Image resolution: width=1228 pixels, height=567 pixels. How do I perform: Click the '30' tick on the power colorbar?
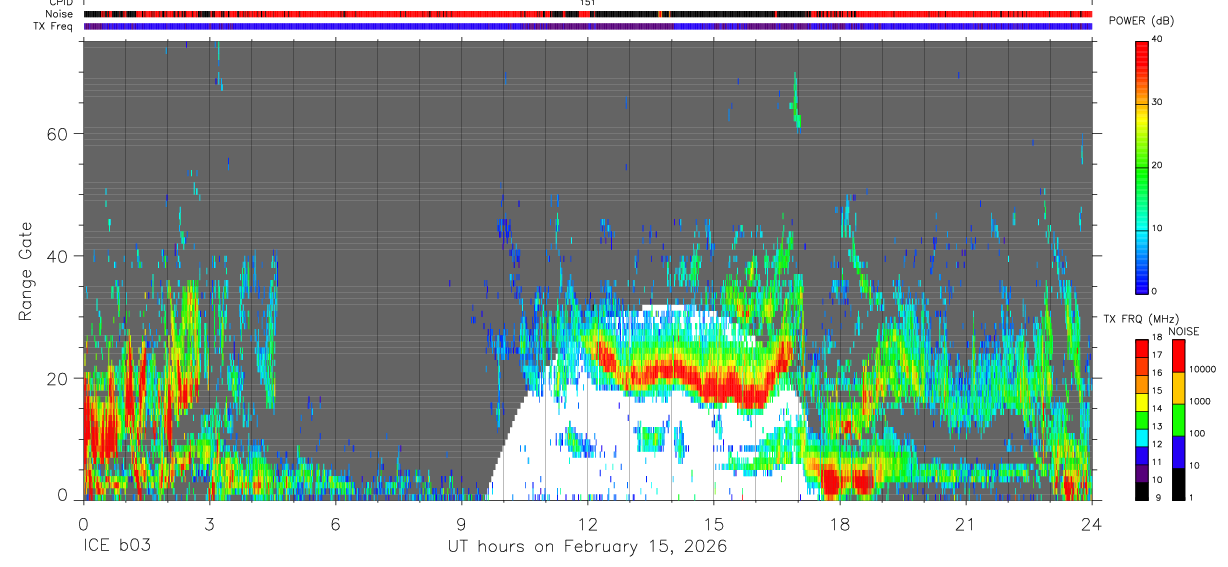click(1157, 102)
